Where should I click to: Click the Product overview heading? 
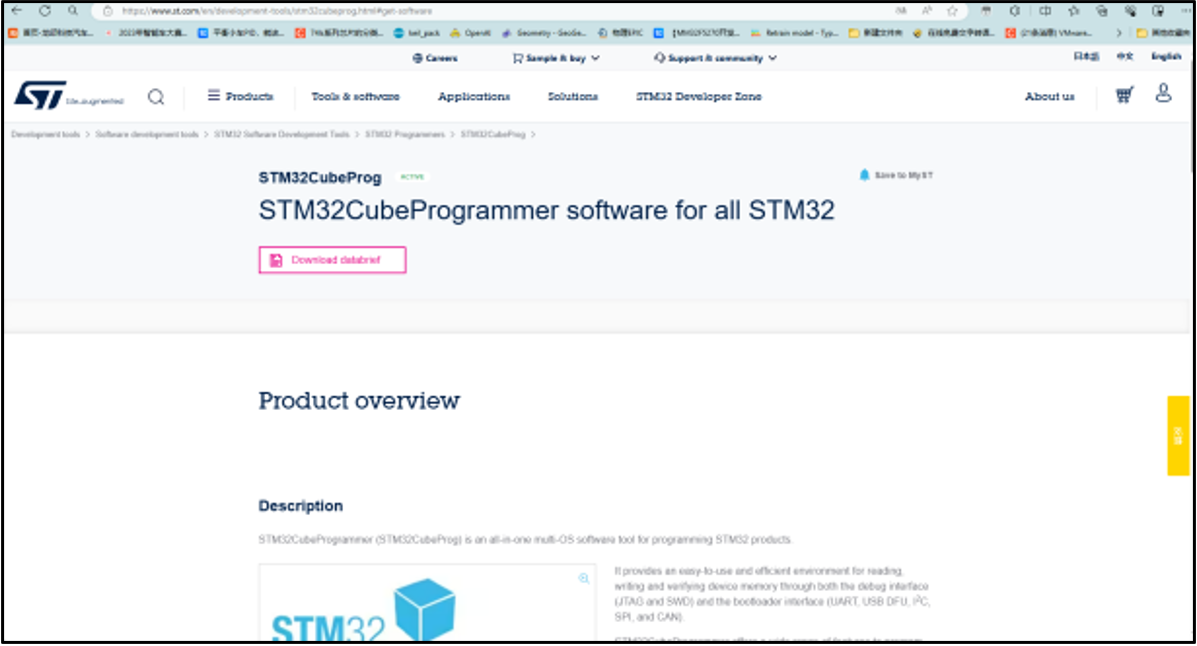pyautogui.click(x=359, y=401)
